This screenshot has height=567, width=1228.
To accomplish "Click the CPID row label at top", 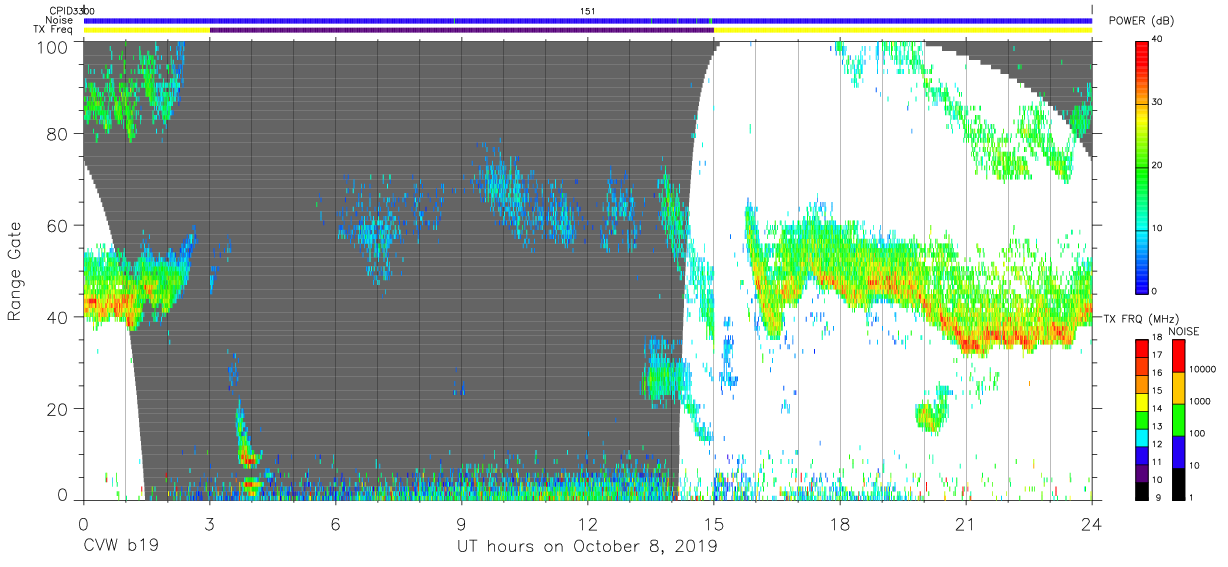I will (x=62, y=11).
